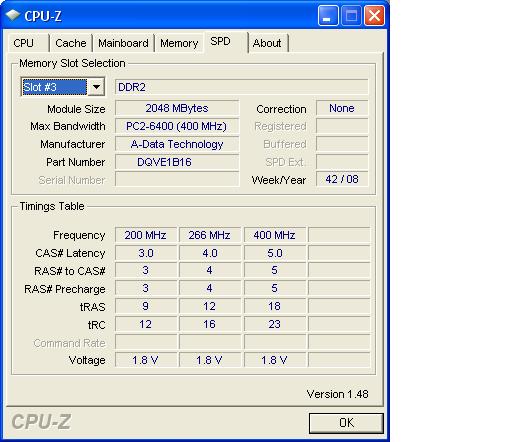Click the A-Data Technology manufacturer value
This screenshot has width=512, height=442.
[x=177, y=144]
